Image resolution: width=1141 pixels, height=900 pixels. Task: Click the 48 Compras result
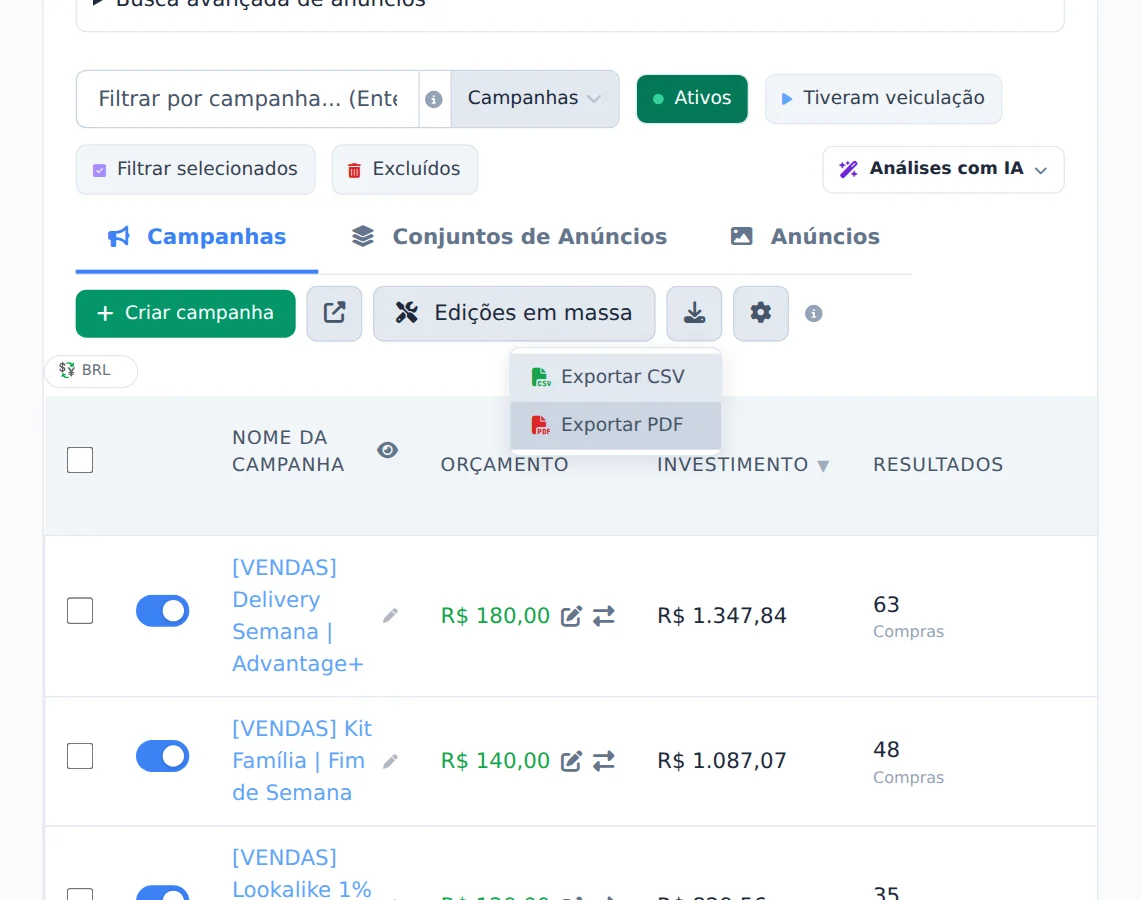click(x=908, y=762)
